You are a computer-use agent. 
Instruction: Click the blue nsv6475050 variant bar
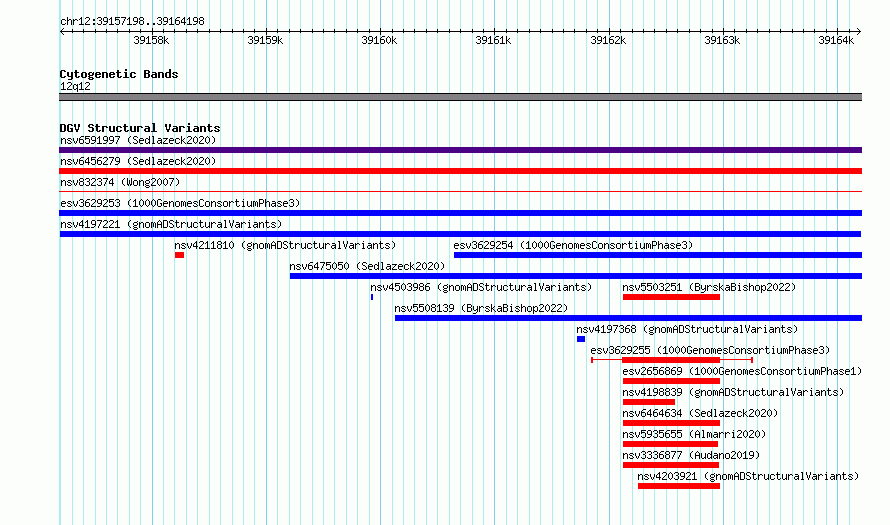pos(576,276)
